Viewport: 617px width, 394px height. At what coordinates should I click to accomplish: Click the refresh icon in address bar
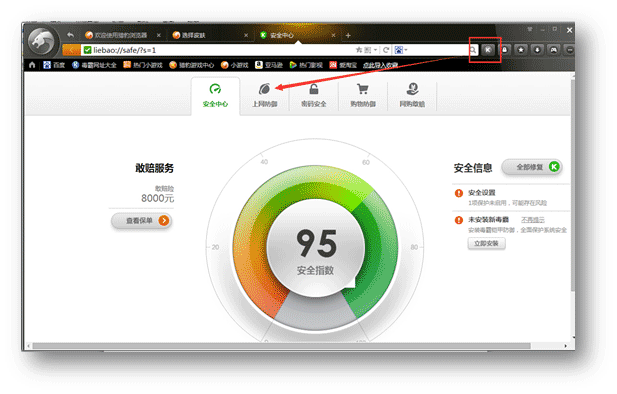pos(386,50)
